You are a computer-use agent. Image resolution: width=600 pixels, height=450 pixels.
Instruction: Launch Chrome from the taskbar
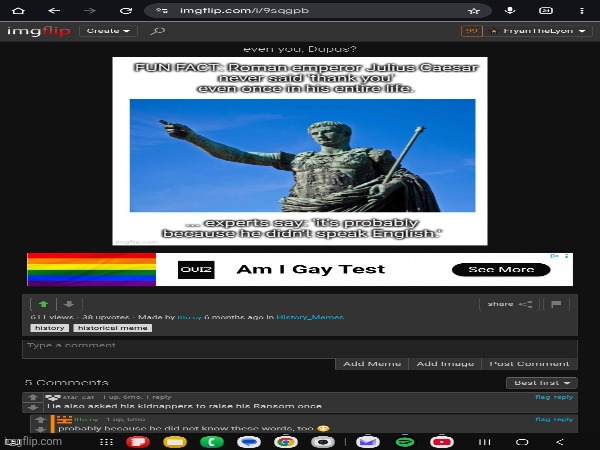point(285,442)
